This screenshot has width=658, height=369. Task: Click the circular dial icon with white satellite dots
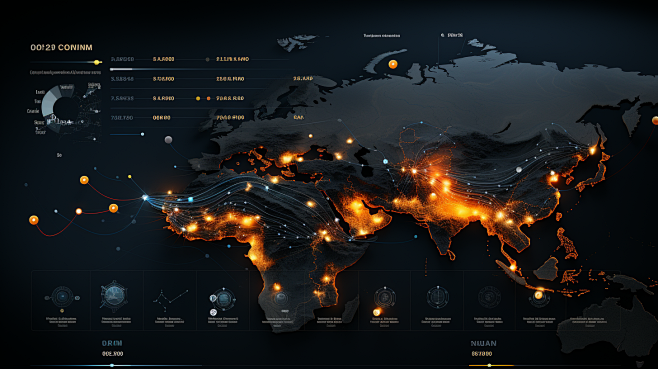[x=222, y=298]
